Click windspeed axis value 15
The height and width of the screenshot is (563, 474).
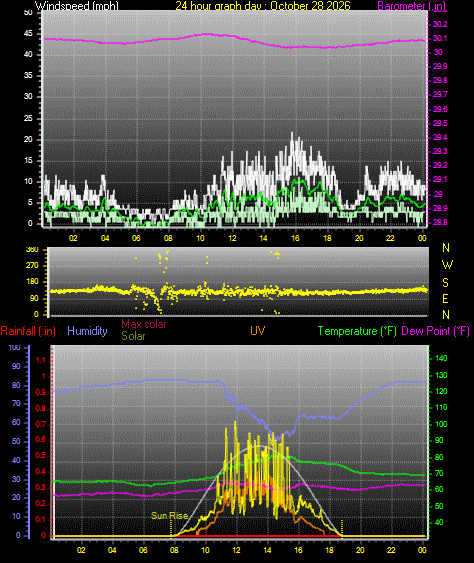point(28,160)
